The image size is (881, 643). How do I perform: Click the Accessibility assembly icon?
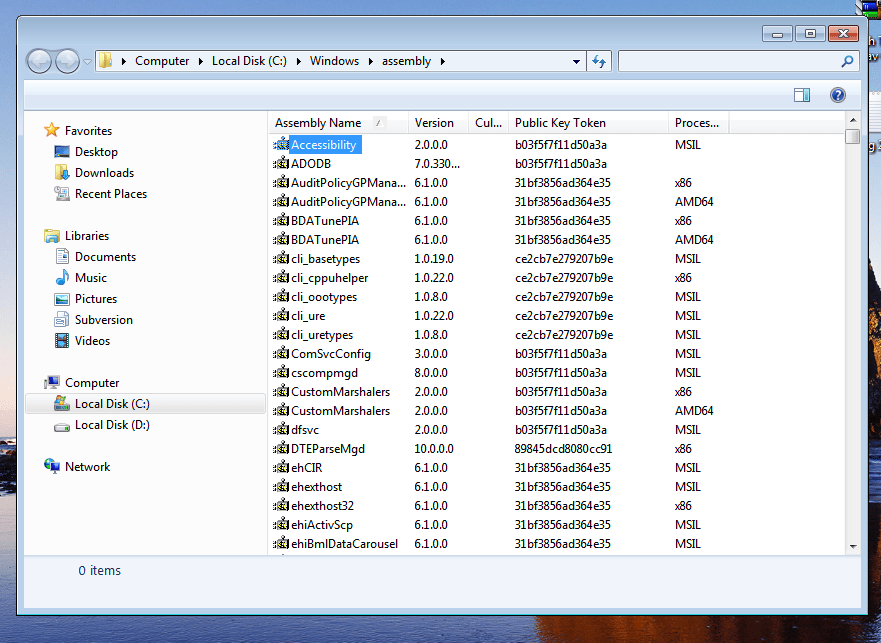281,144
